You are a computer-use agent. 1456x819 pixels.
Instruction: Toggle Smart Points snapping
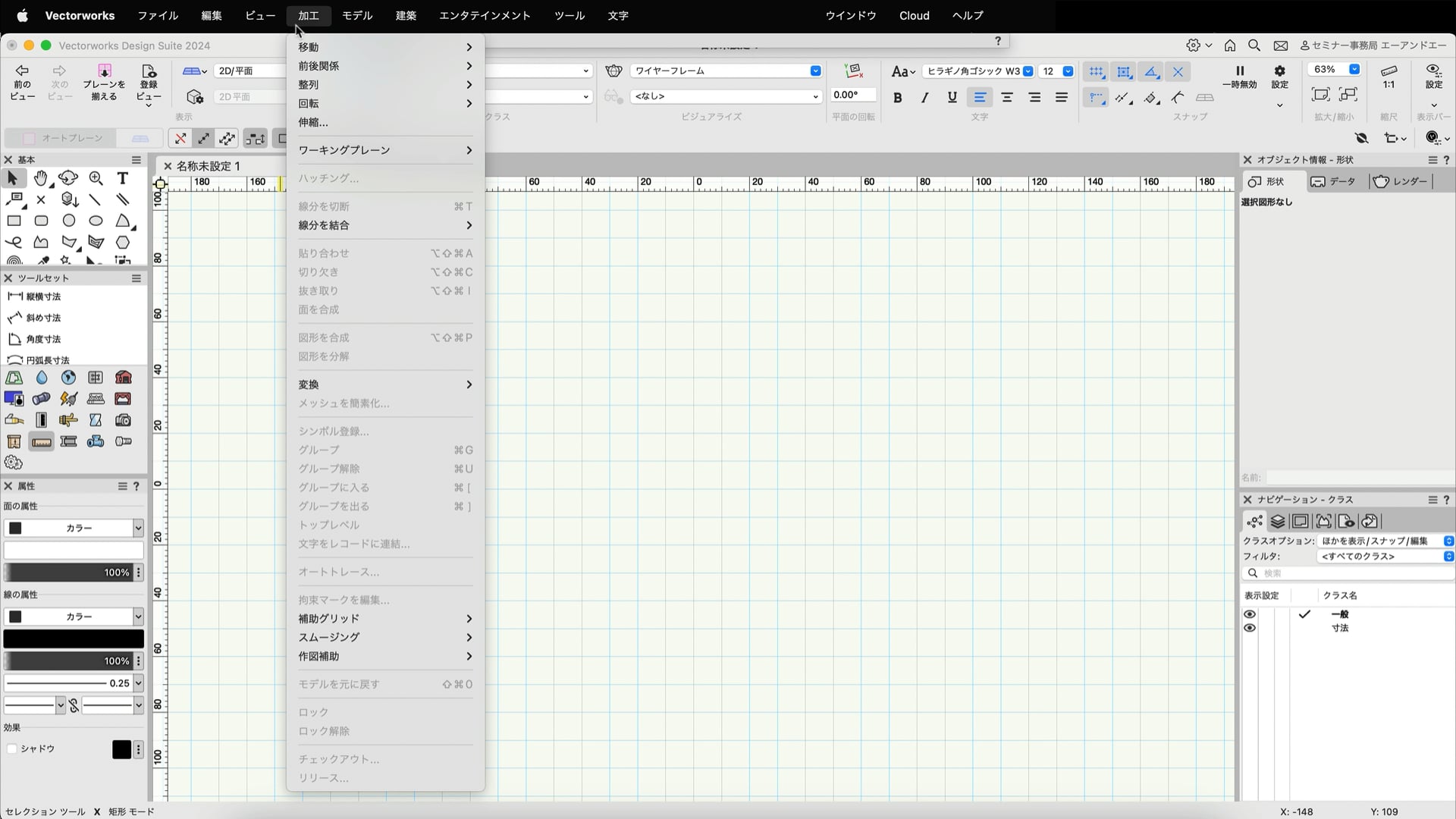[1097, 98]
